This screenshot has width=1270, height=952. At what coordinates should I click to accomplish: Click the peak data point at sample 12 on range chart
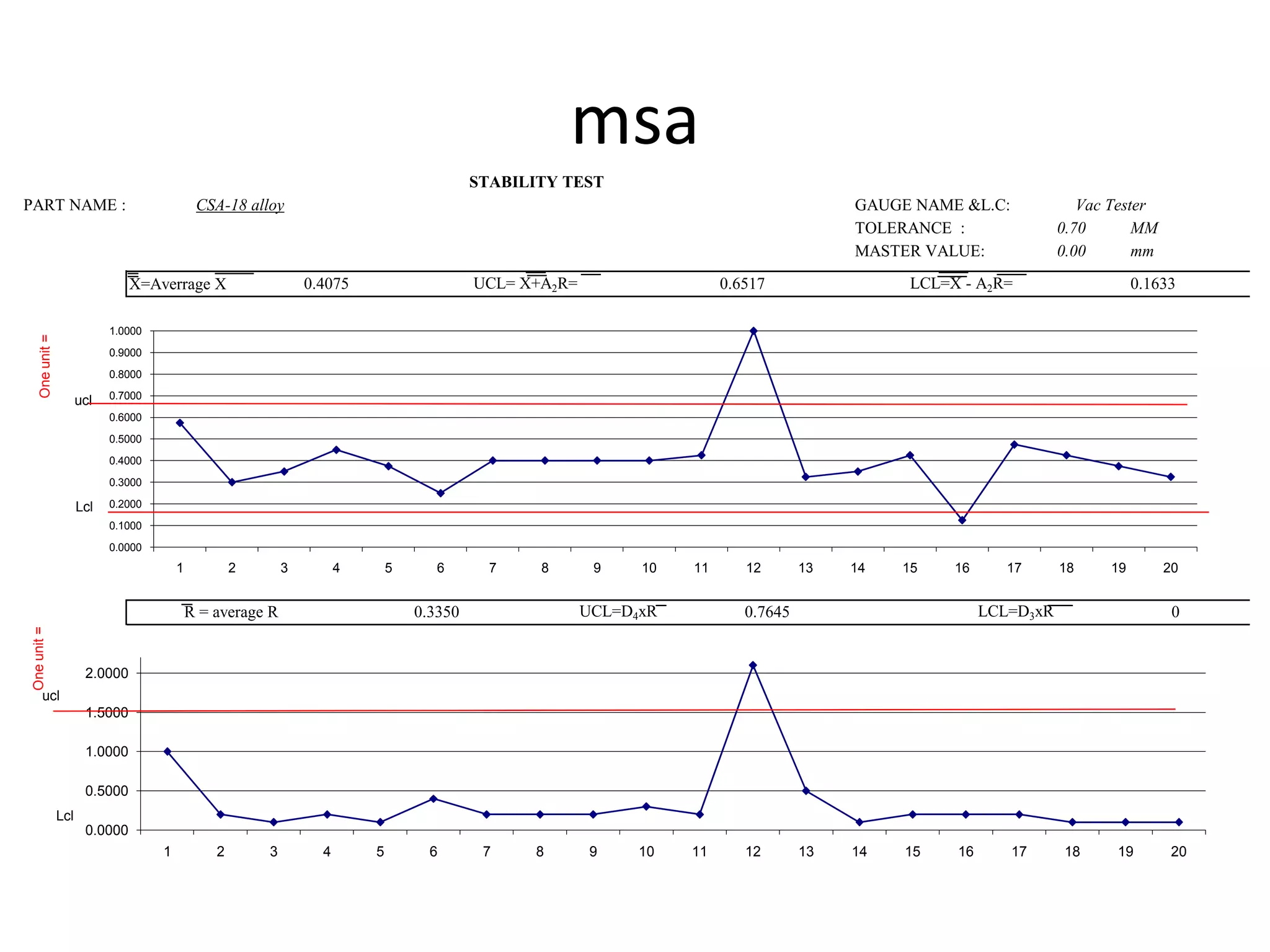click(753, 665)
